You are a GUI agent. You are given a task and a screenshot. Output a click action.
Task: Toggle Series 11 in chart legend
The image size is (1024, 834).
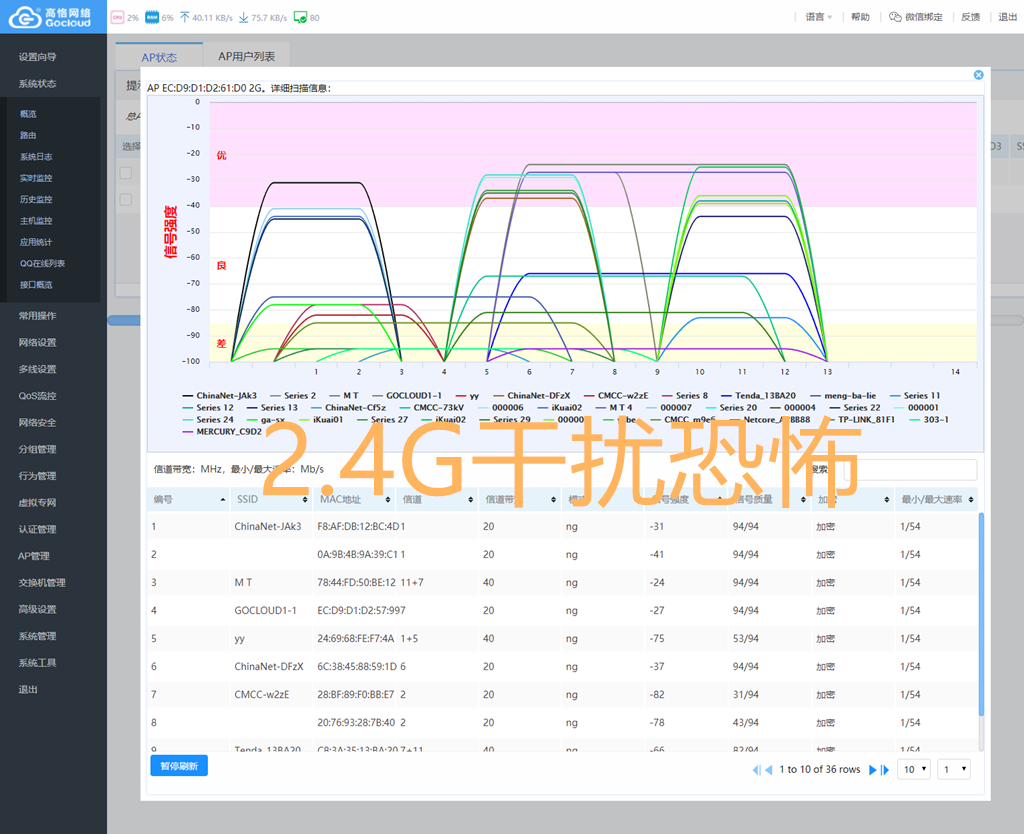915,396
